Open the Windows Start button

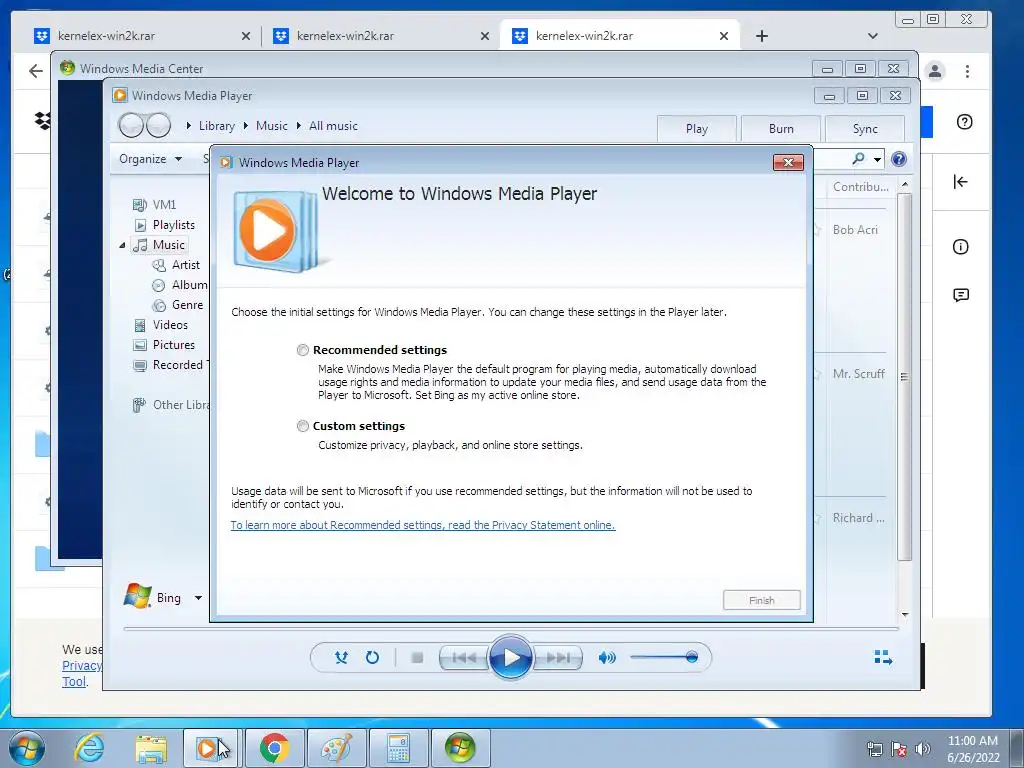click(x=27, y=748)
